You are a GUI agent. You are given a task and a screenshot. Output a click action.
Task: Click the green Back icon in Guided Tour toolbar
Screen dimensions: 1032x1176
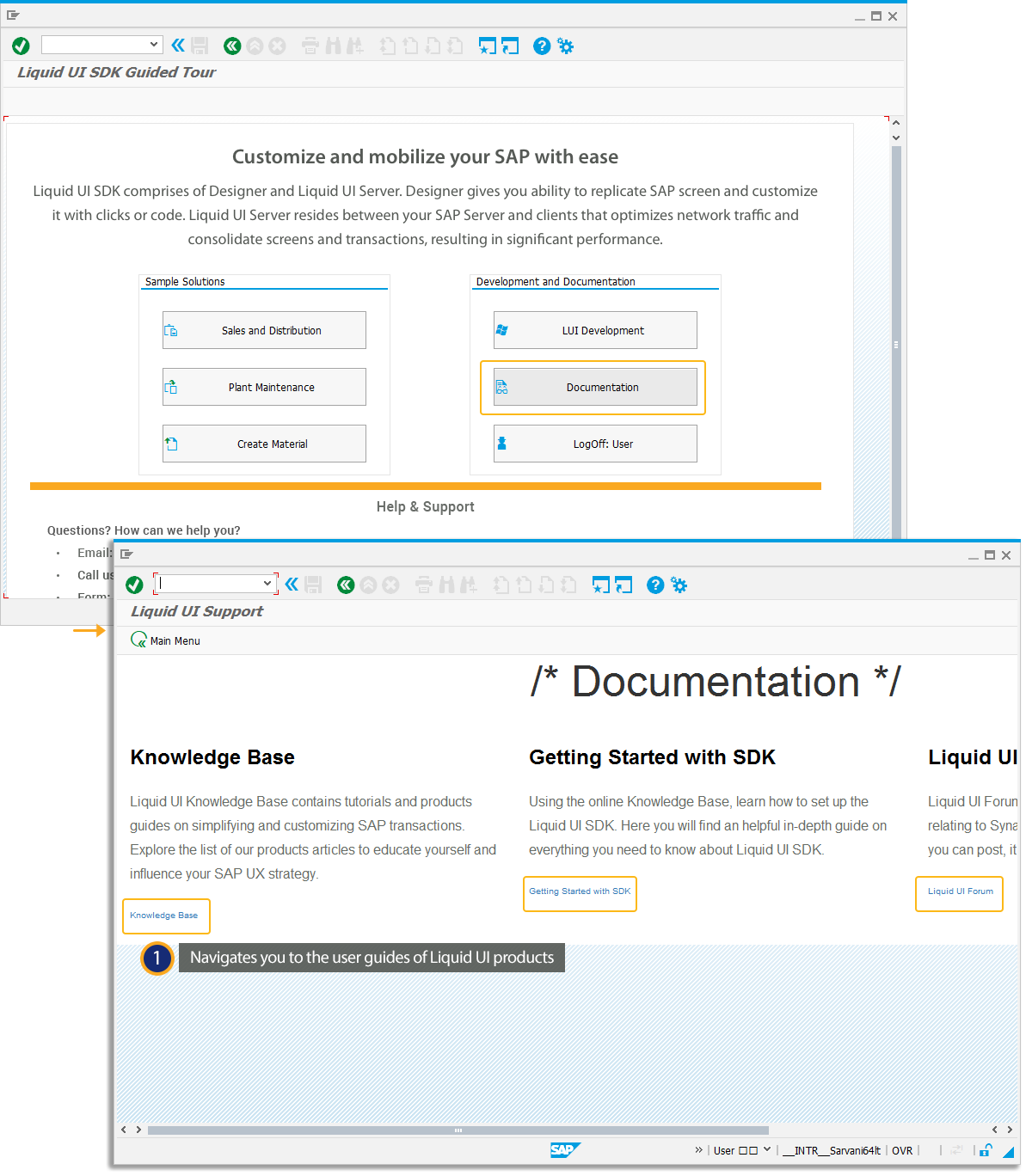(232, 46)
